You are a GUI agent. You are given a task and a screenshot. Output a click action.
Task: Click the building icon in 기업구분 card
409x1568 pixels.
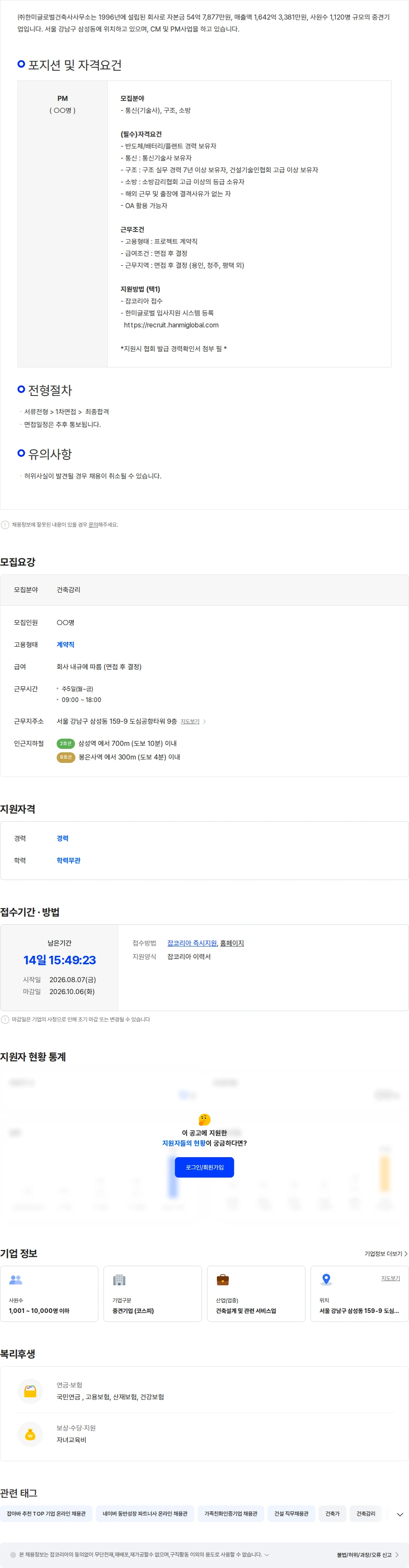[119, 1280]
